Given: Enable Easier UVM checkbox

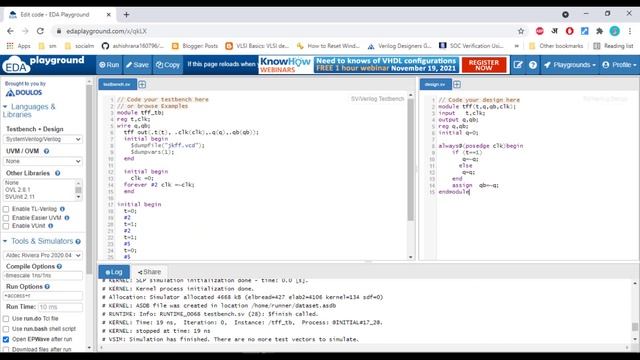Looking at the screenshot, I should tap(6, 218).
